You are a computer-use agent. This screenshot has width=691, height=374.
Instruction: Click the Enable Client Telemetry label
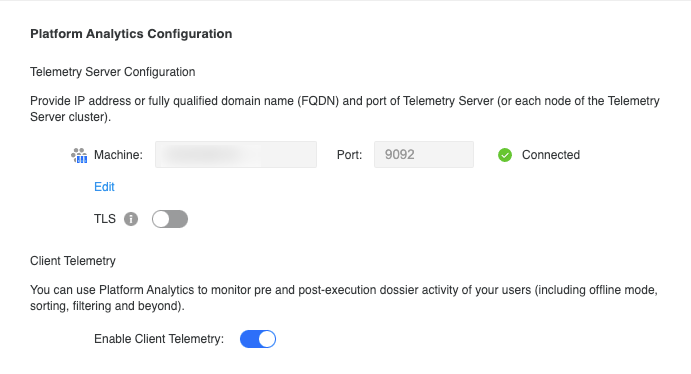point(159,339)
